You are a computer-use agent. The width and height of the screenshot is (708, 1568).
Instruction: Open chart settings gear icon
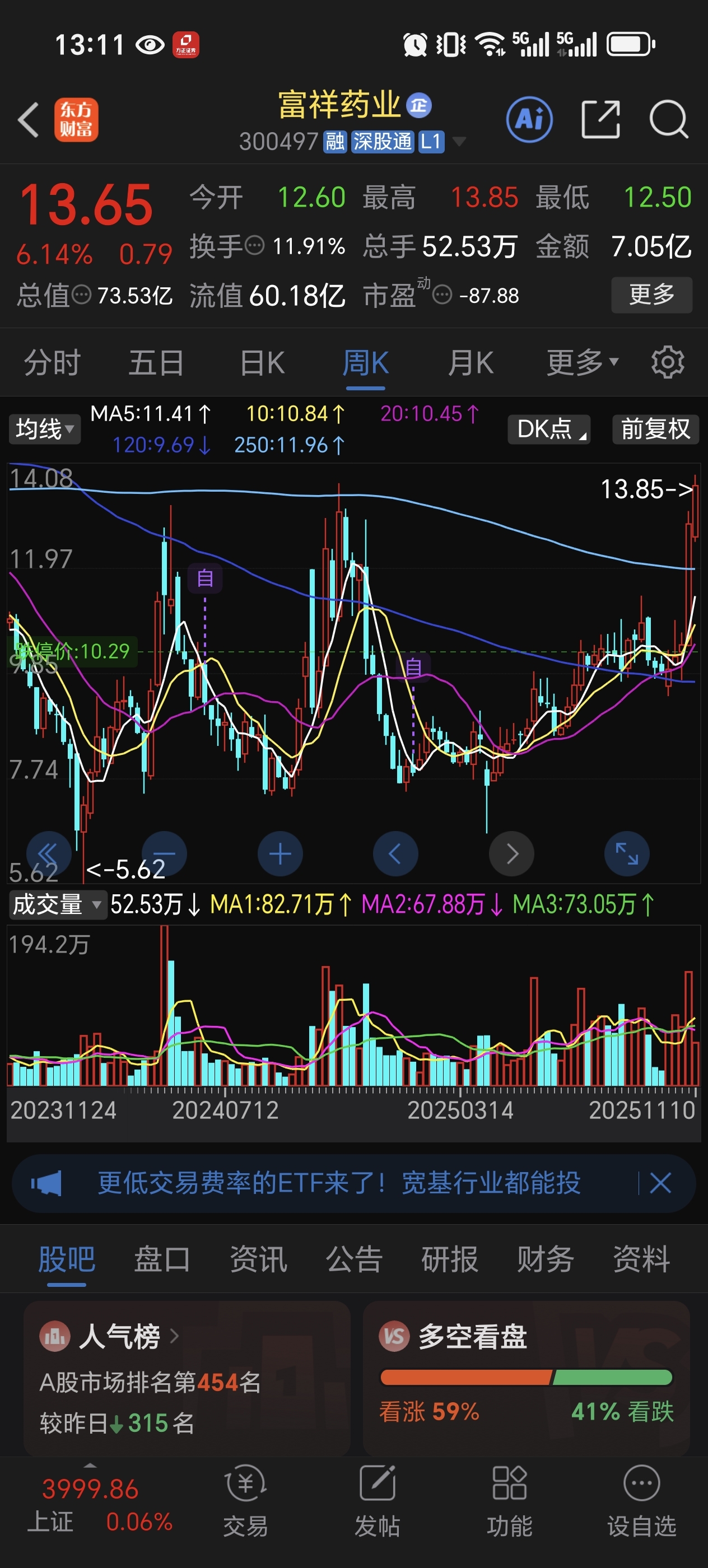[668, 363]
